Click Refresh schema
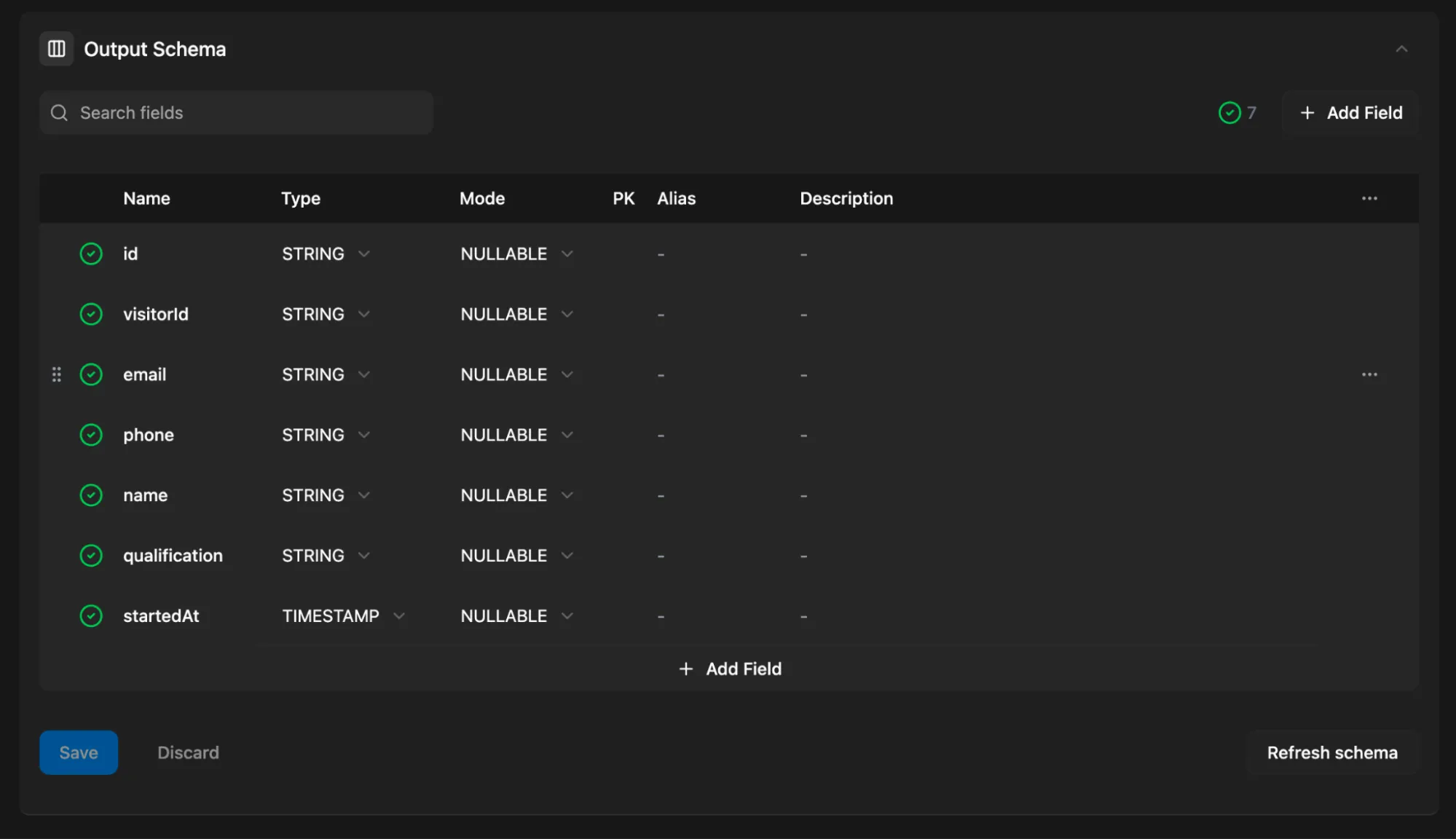 (1333, 752)
